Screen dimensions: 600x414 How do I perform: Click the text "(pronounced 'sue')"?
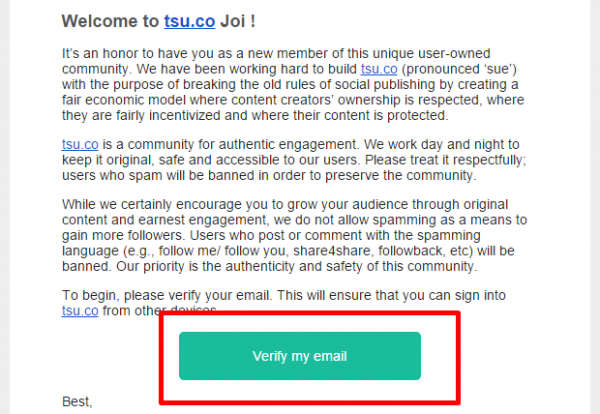pyautogui.click(x=459, y=69)
